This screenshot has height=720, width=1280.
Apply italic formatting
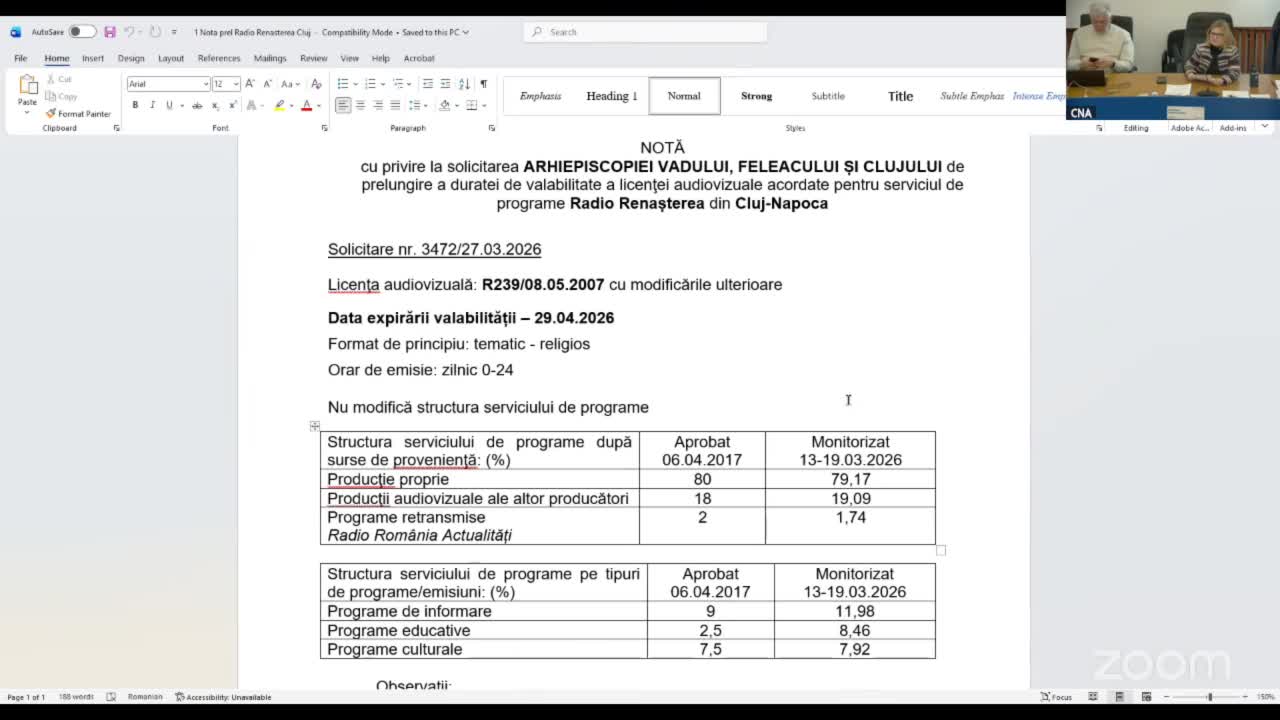[x=152, y=104]
